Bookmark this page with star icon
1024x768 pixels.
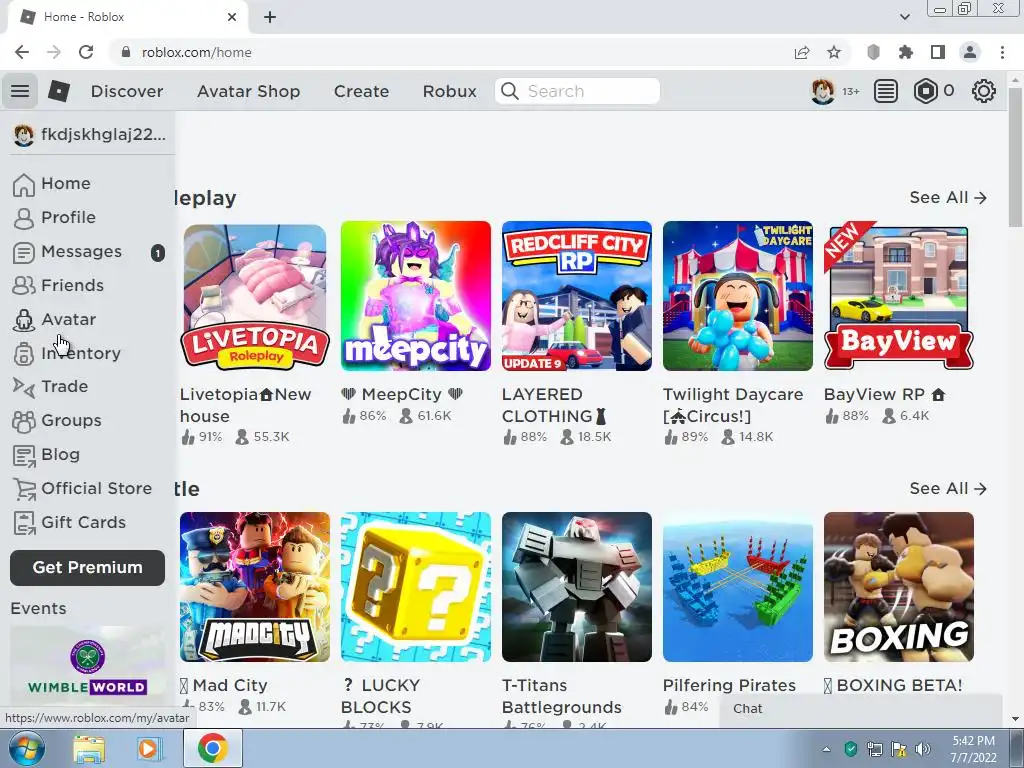click(834, 52)
